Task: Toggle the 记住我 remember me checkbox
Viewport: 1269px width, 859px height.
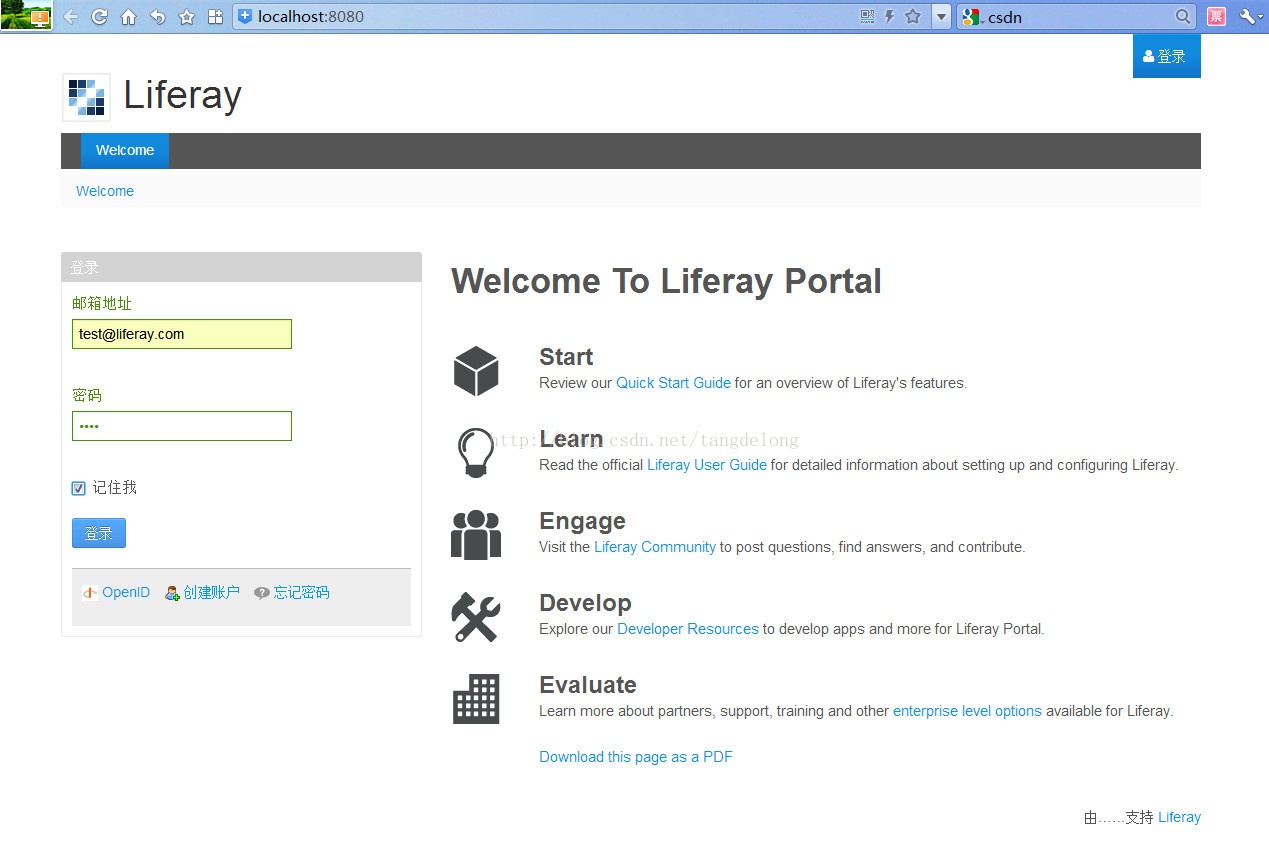Action: click(x=79, y=488)
